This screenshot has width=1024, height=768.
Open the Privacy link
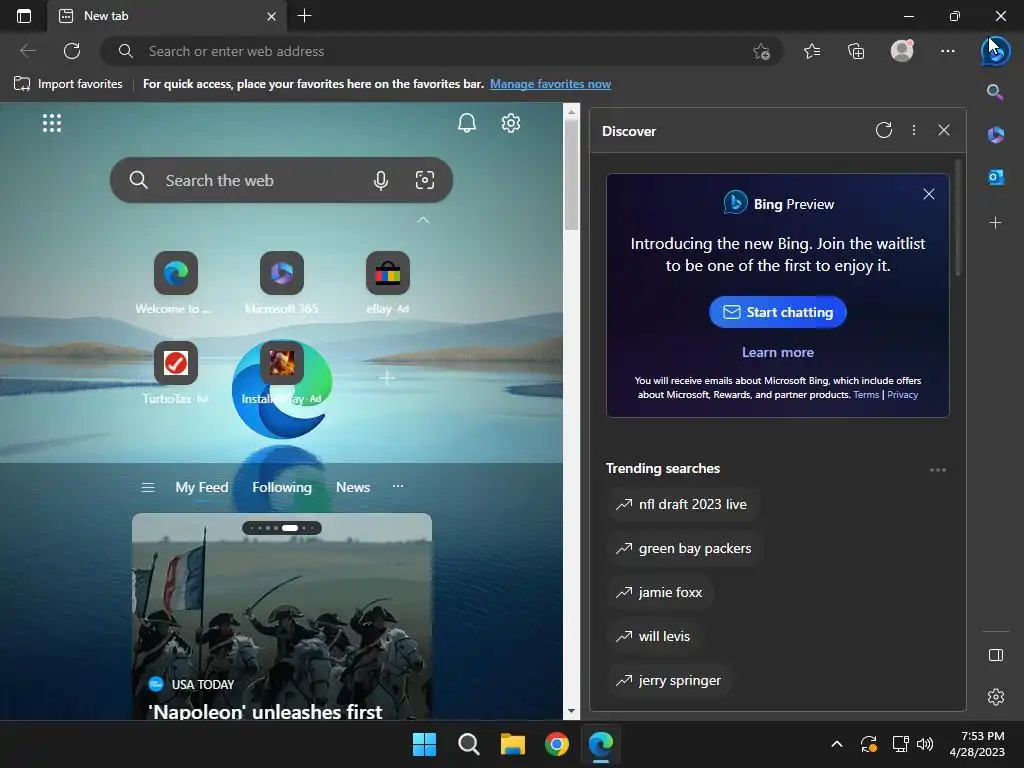[x=903, y=394]
